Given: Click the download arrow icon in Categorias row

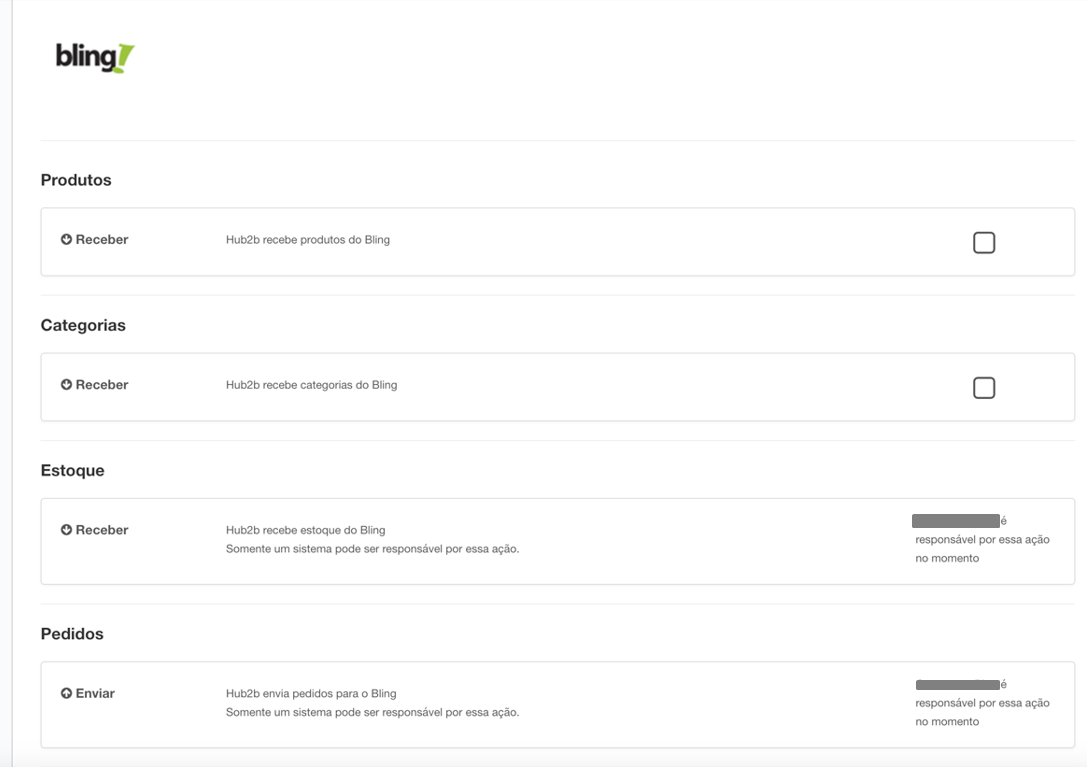Looking at the screenshot, I should point(67,384).
